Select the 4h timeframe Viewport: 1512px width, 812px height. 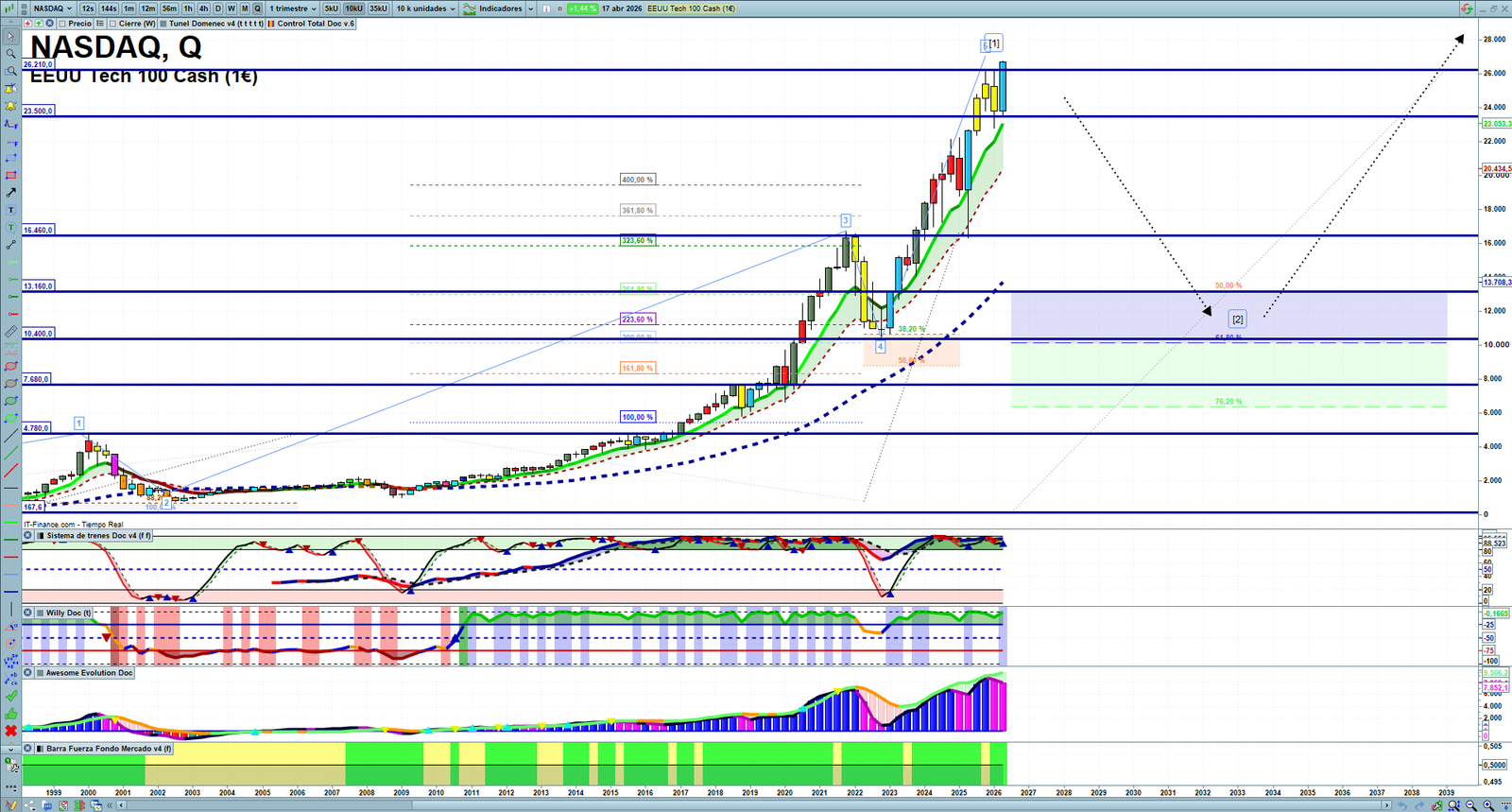point(203,9)
